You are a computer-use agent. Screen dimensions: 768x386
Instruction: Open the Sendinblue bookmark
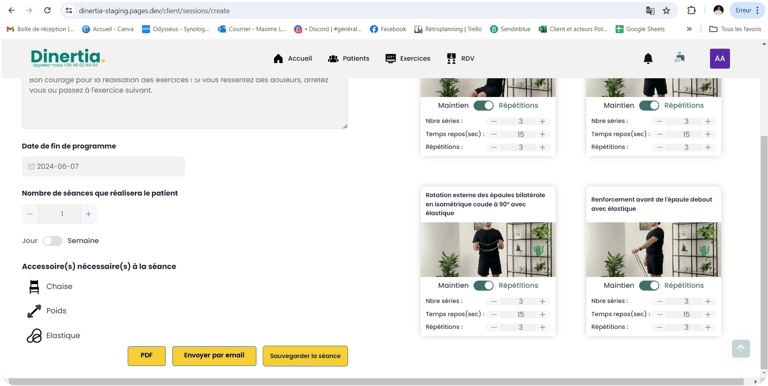(510, 29)
